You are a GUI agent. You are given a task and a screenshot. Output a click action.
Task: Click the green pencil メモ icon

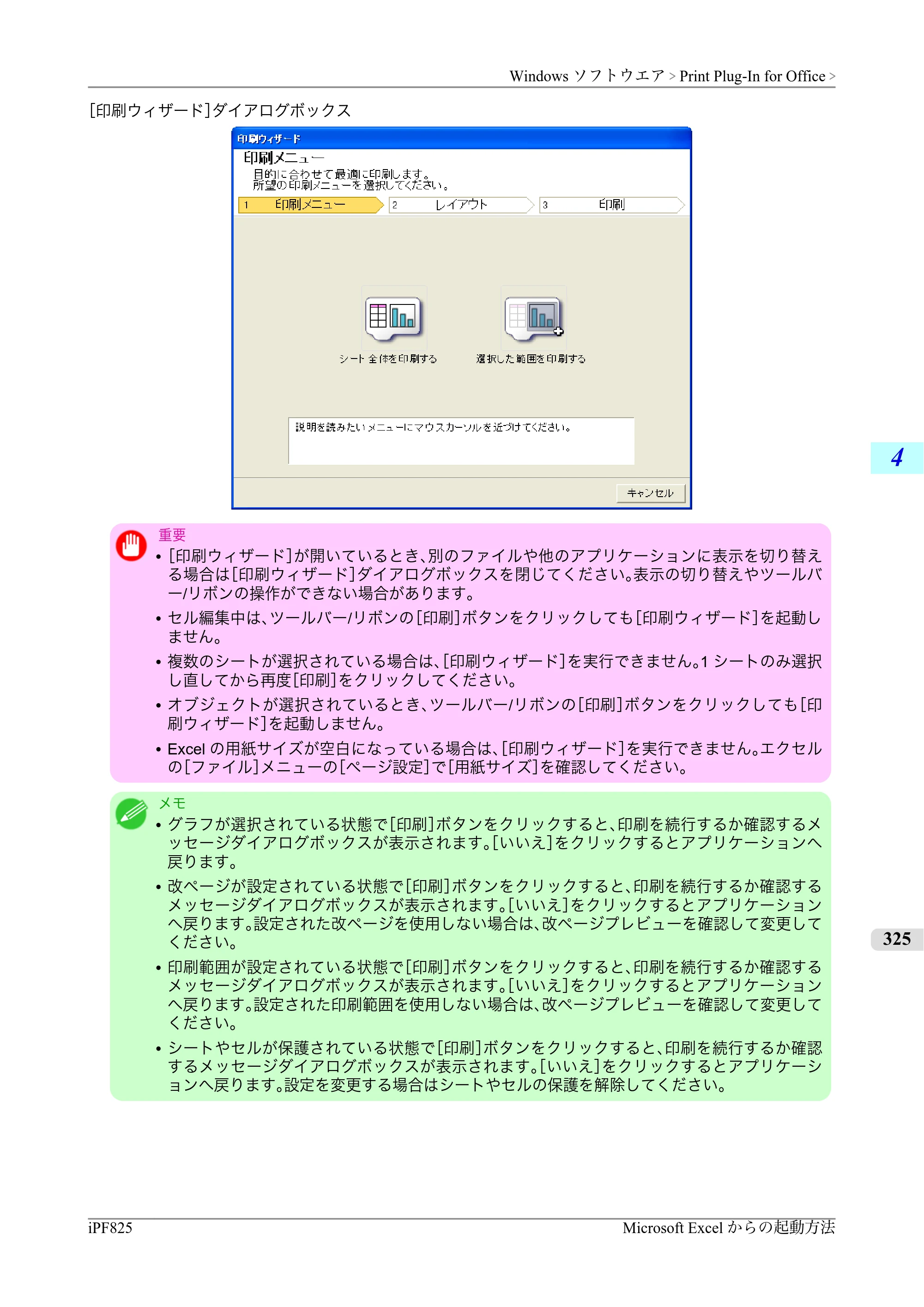coord(132,814)
